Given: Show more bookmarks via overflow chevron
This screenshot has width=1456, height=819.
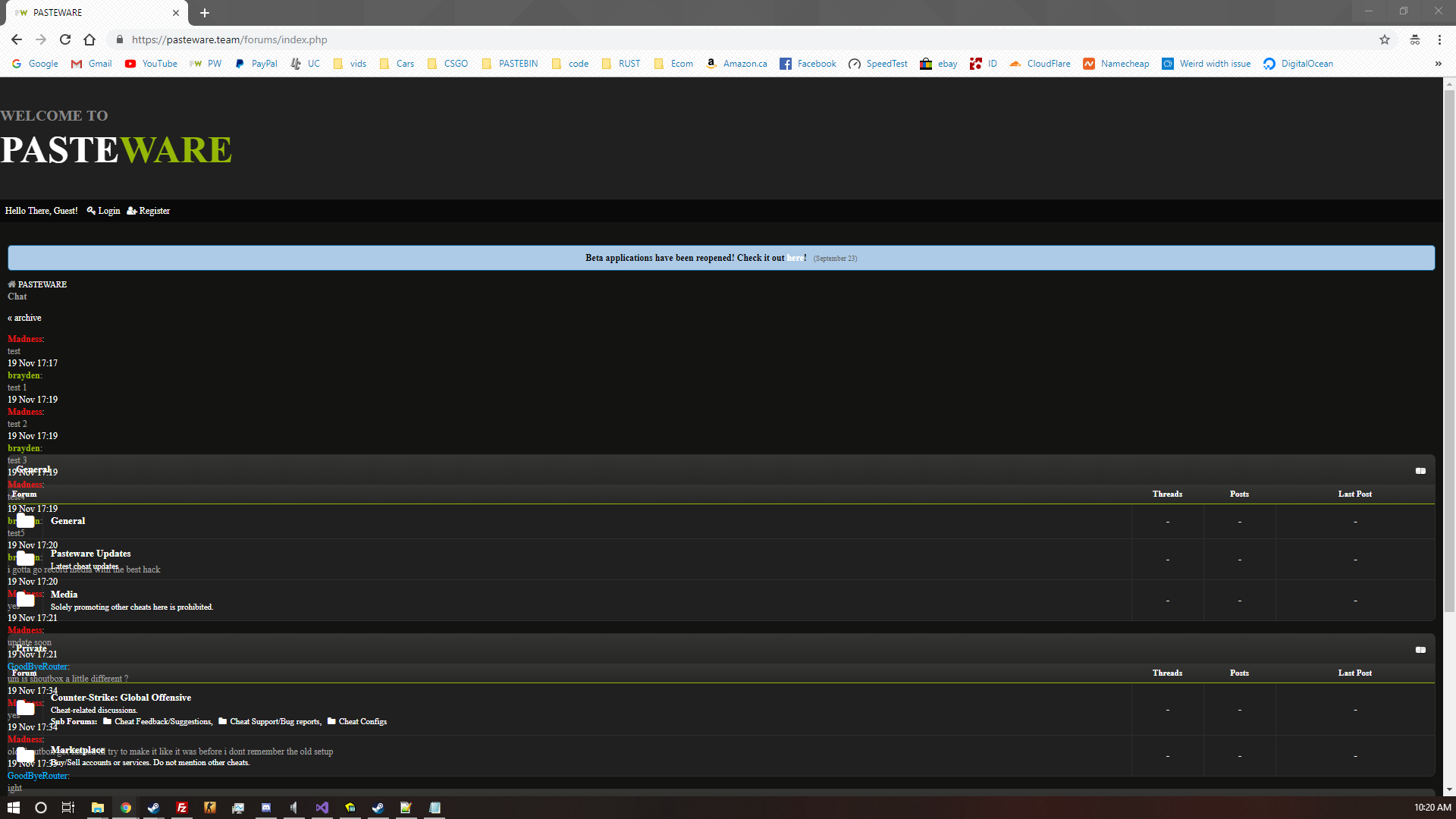Looking at the screenshot, I should click(1438, 64).
